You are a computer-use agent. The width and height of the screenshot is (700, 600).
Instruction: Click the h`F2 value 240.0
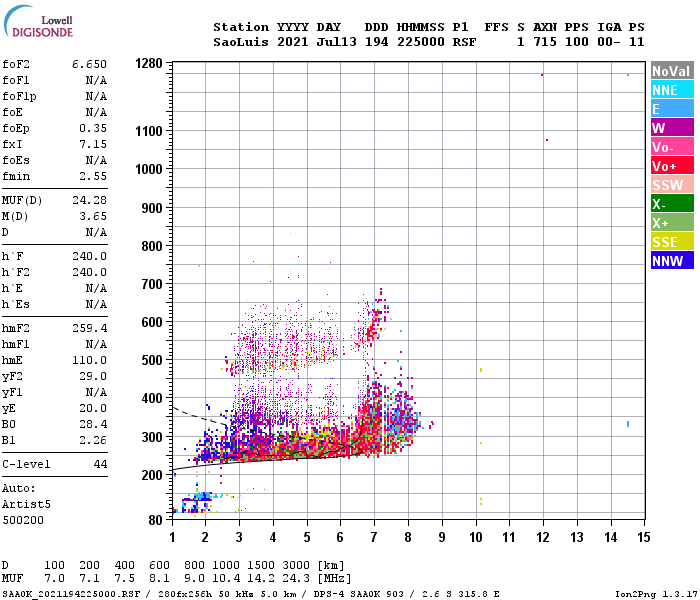(89, 272)
